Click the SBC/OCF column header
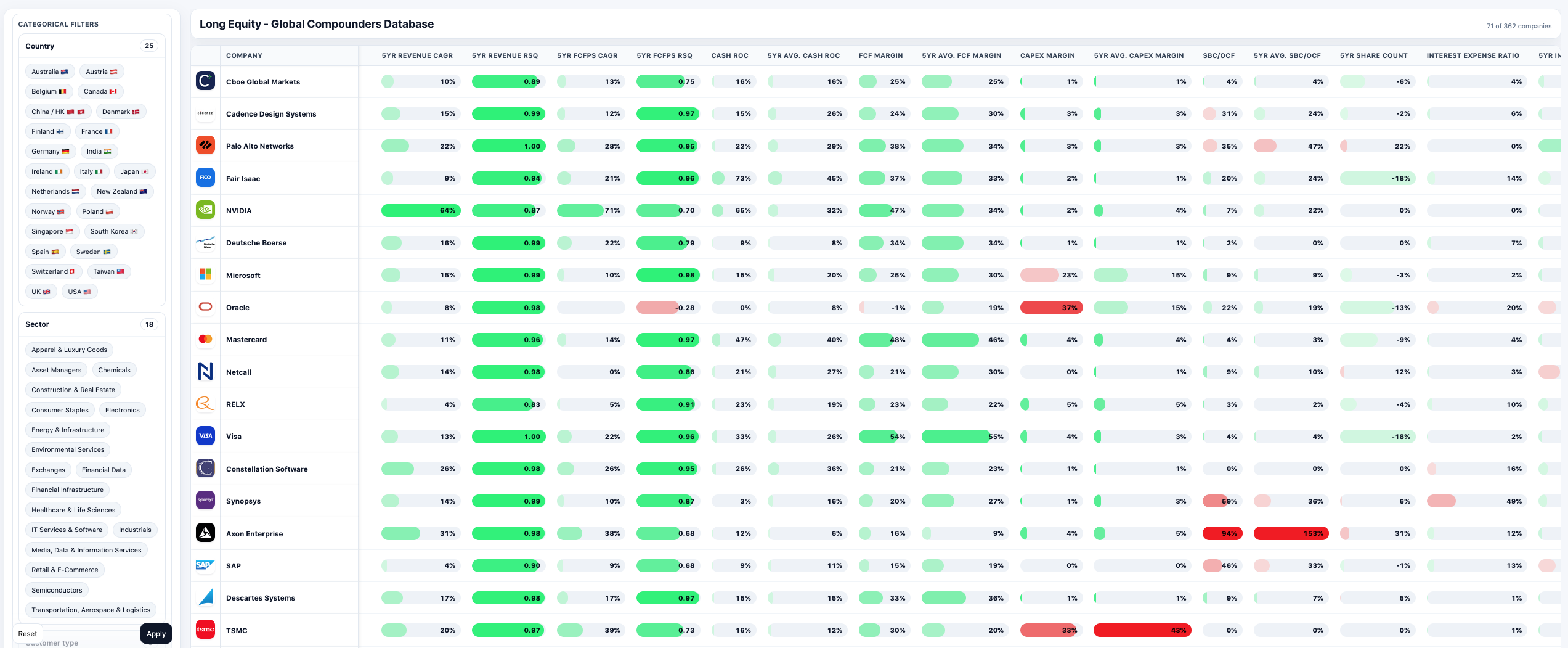Viewport: 1568px width, 648px height. pos(1219,55)
